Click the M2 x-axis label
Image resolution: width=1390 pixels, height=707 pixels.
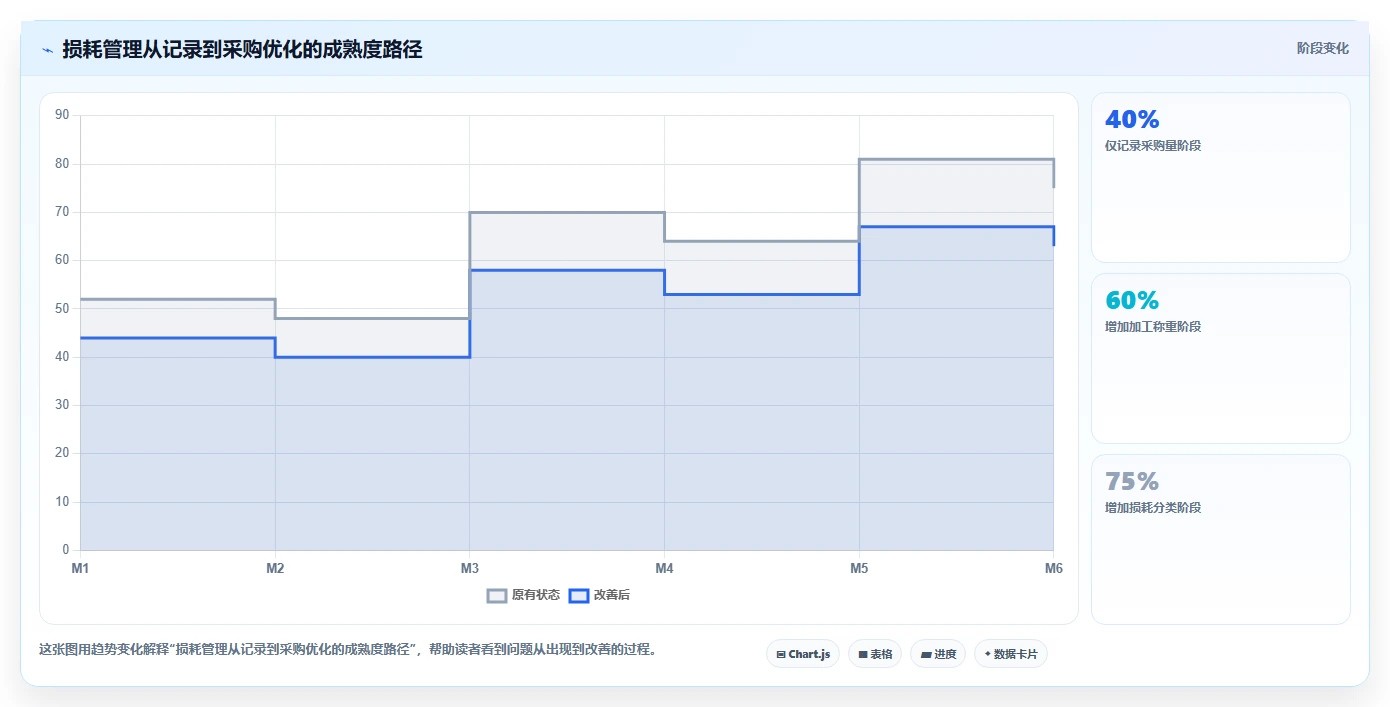[275, 568]
